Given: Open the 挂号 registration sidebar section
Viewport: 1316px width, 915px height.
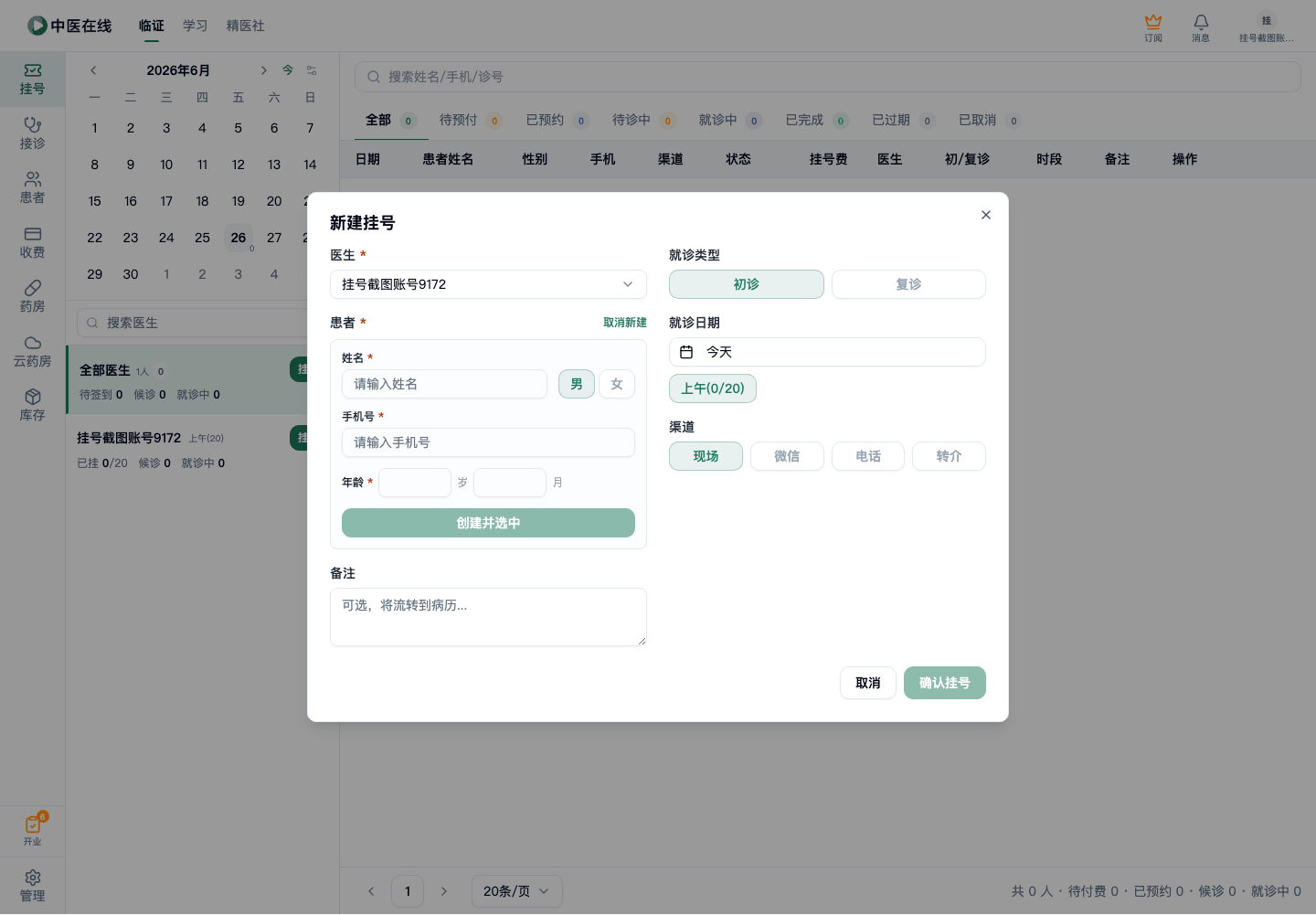Looking at the screenshot, I should 32,80.
